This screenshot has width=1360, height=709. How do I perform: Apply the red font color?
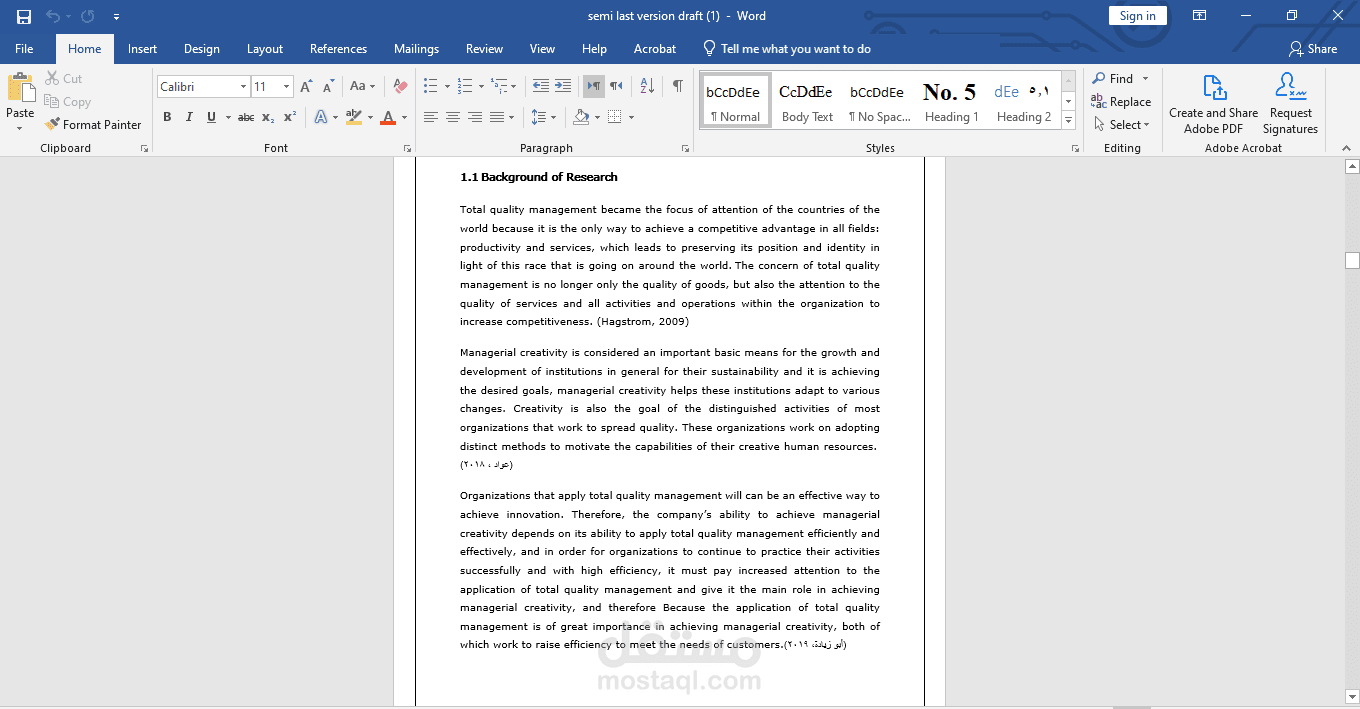coord(388,117)
